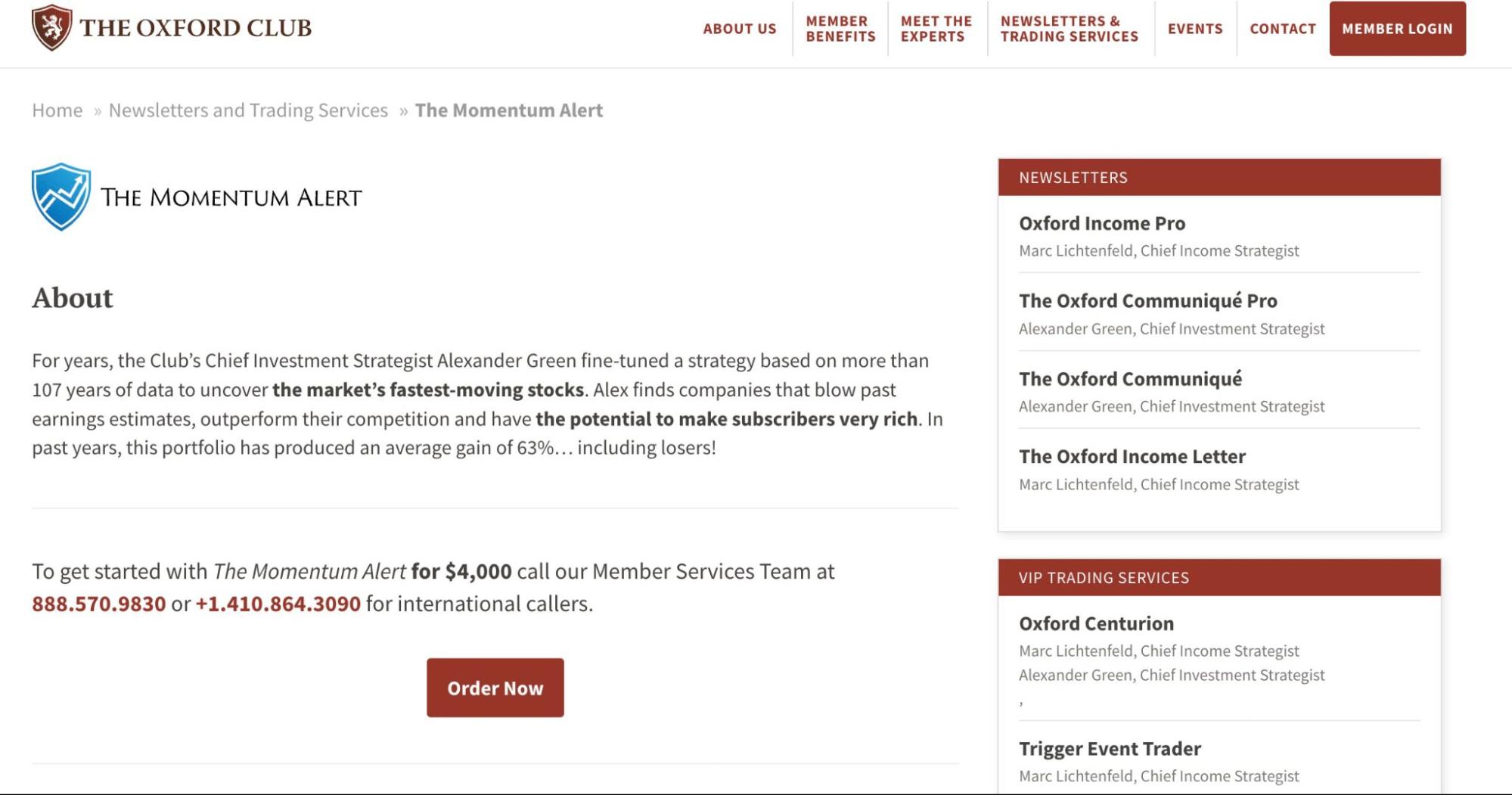Open Oxford Centurion trading service

pos(1096,623)
